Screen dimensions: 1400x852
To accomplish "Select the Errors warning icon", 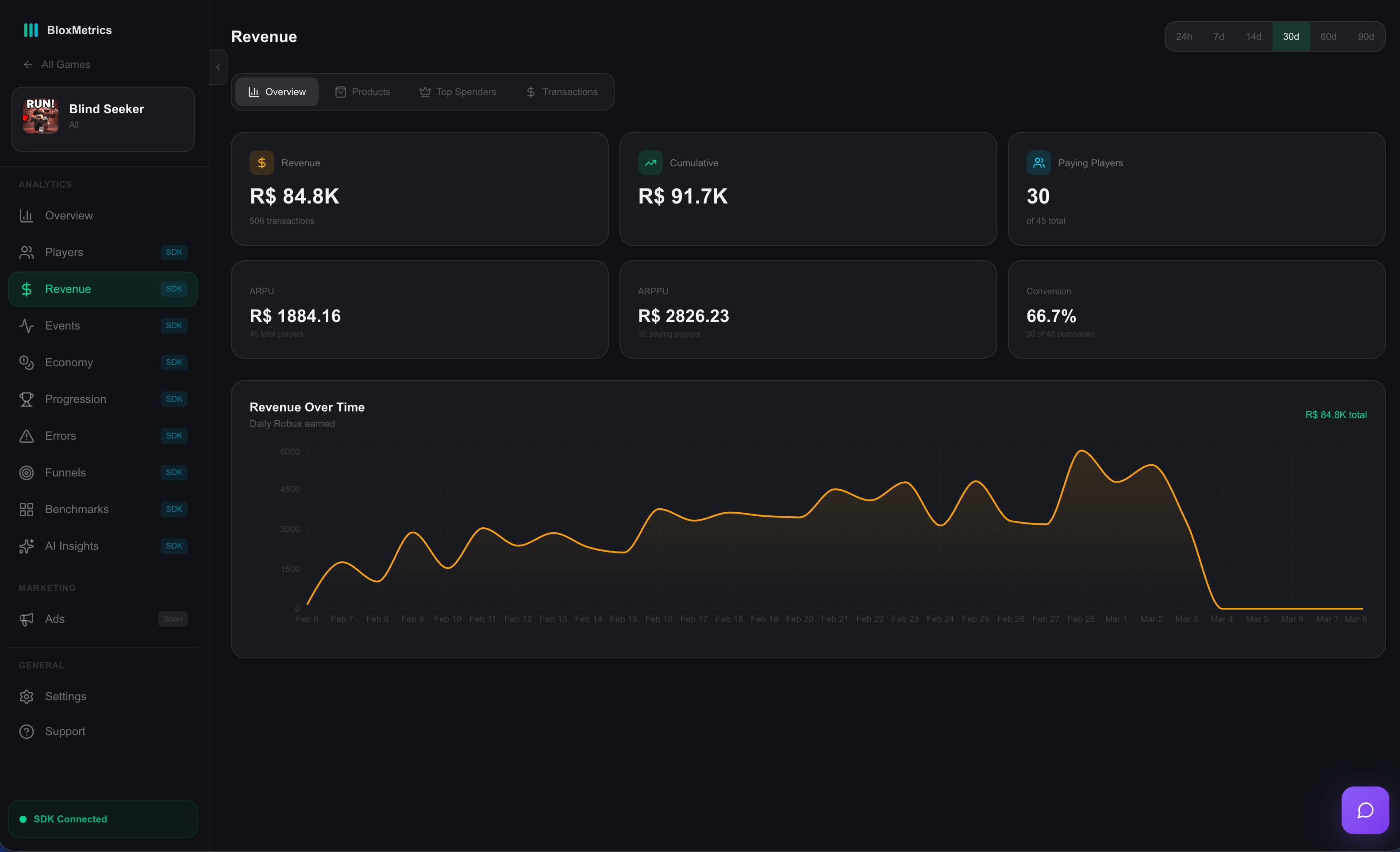I will tap(27, 436).
